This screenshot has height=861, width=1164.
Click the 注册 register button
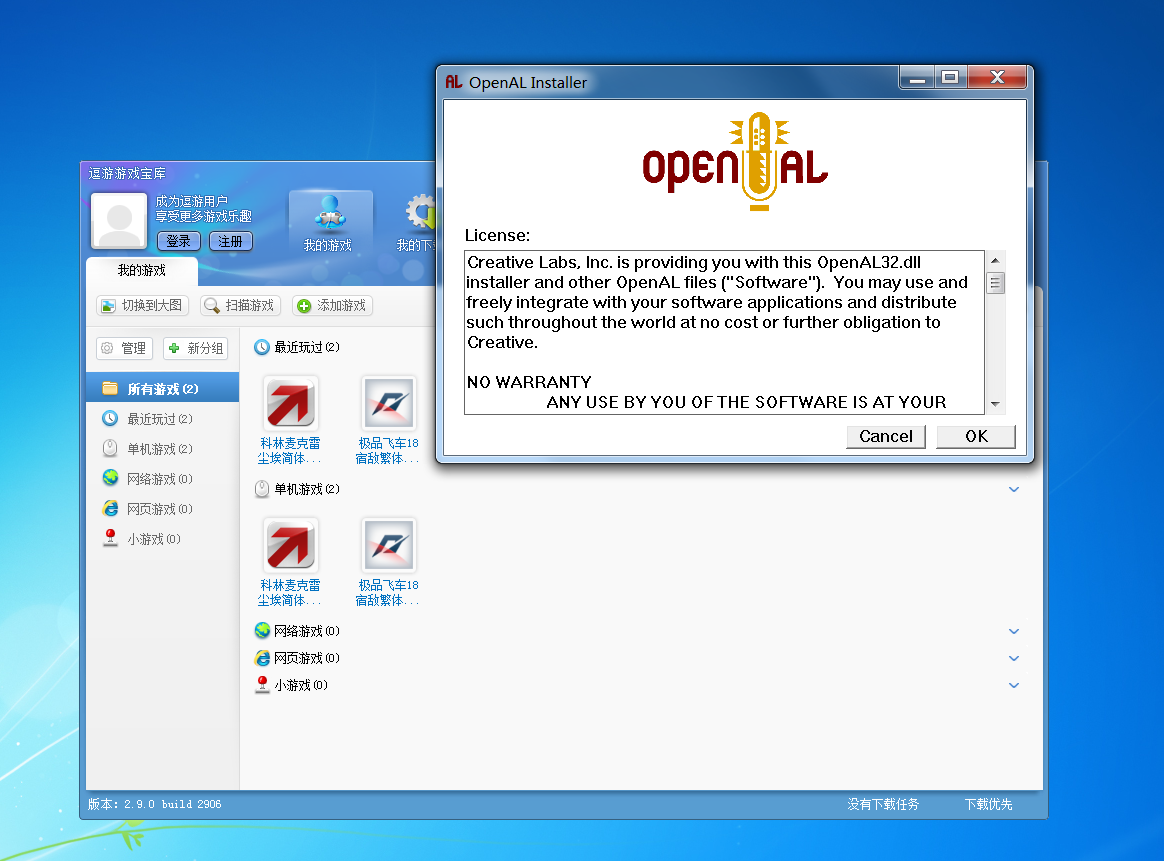(231, 241)
